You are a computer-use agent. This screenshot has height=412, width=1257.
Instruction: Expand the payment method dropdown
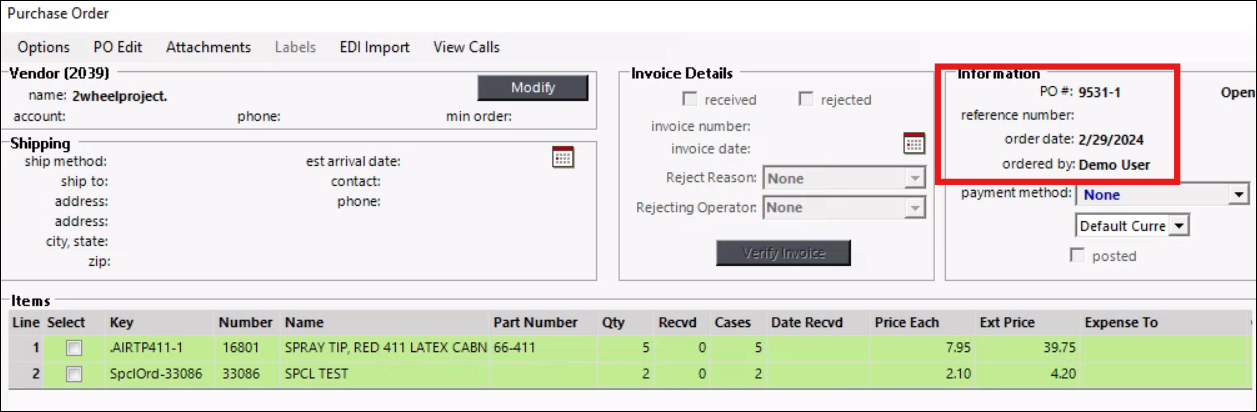point(1239,195)
